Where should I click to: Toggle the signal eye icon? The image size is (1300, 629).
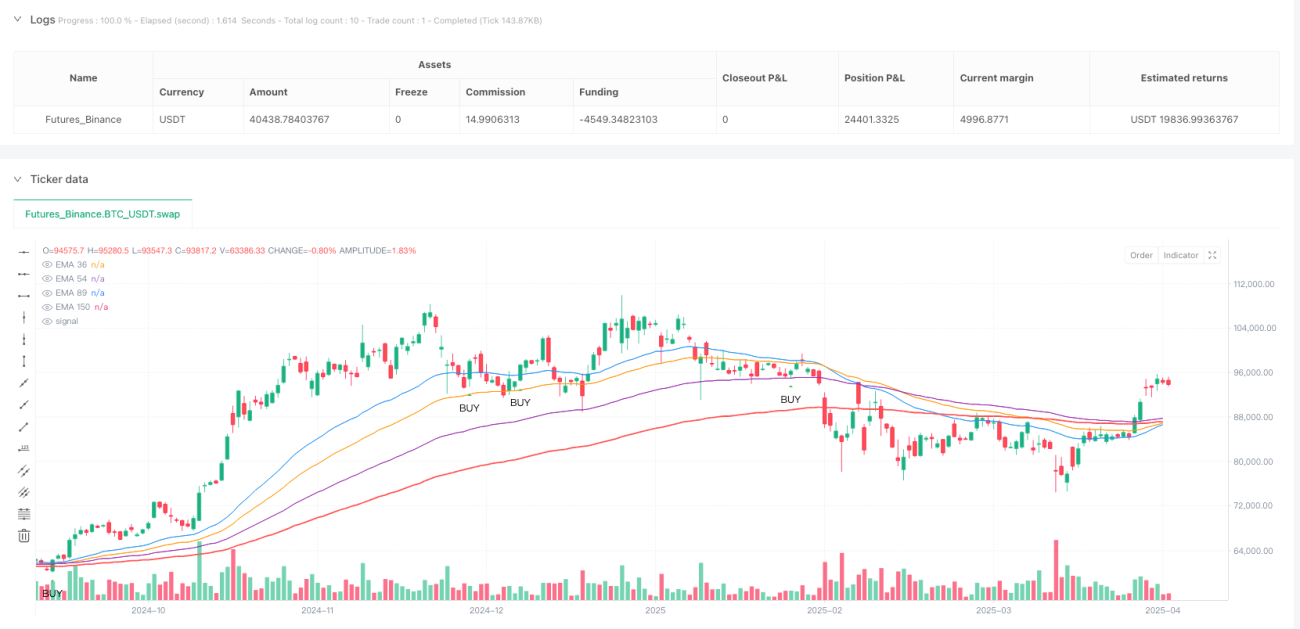(47, 321)
